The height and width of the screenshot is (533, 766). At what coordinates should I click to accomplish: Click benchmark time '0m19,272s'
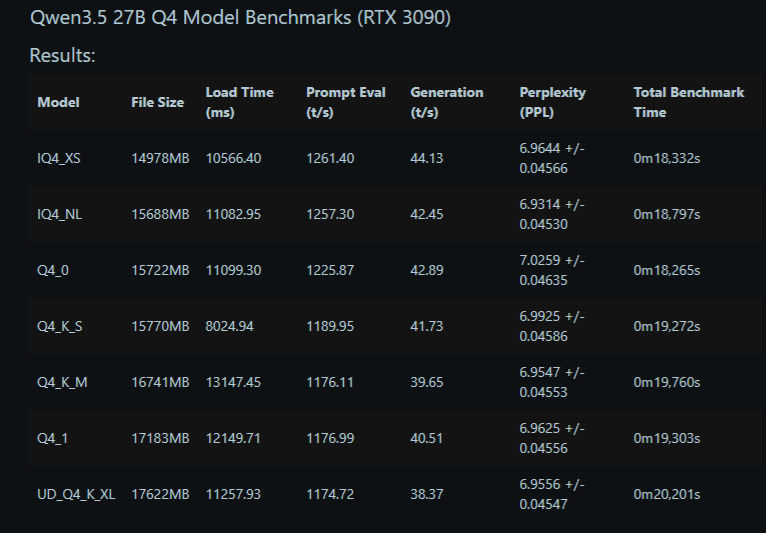[666, 326]
